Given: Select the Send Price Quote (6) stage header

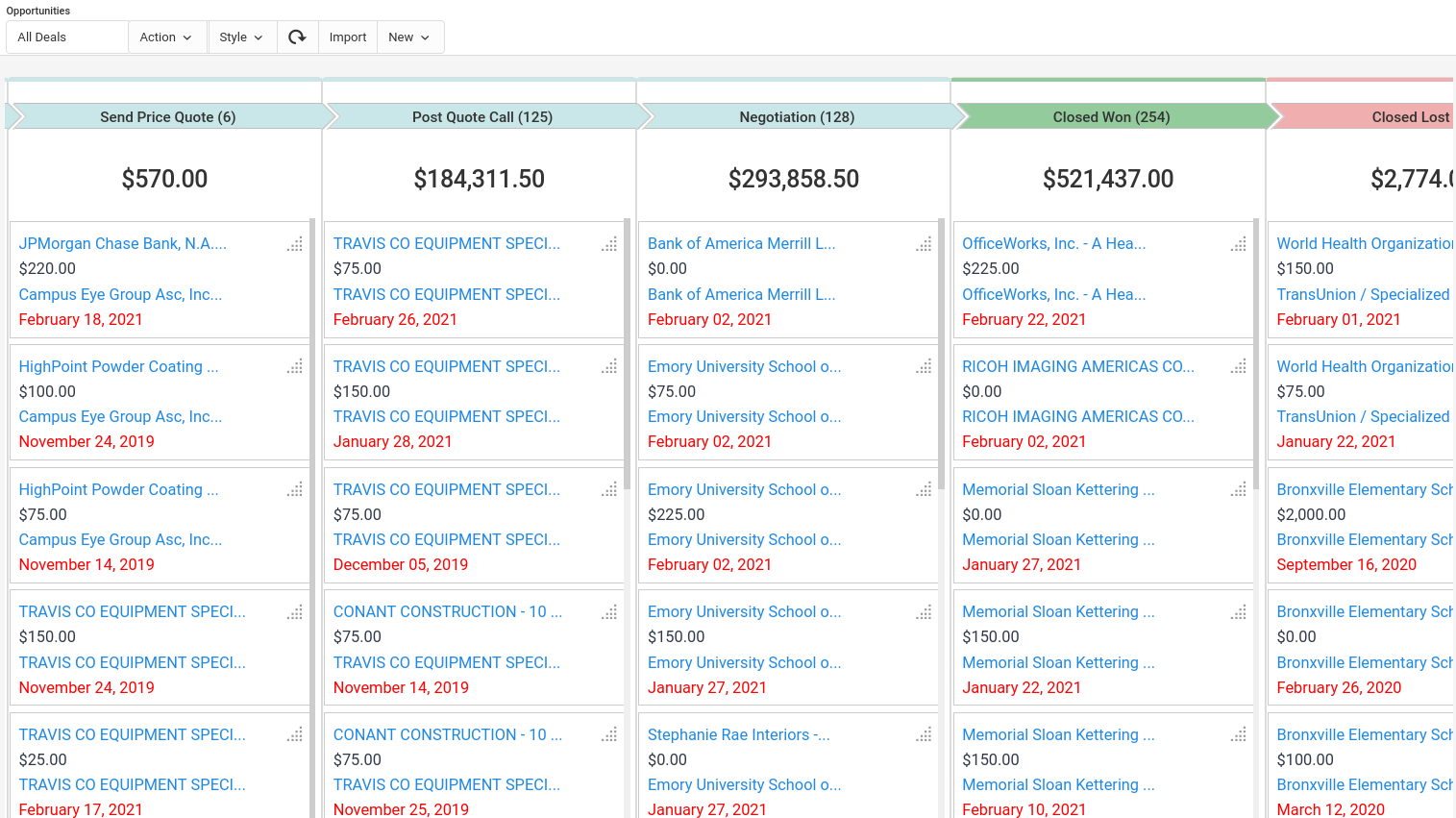Looking at the screenshot, I should click(x=168, y=116).
